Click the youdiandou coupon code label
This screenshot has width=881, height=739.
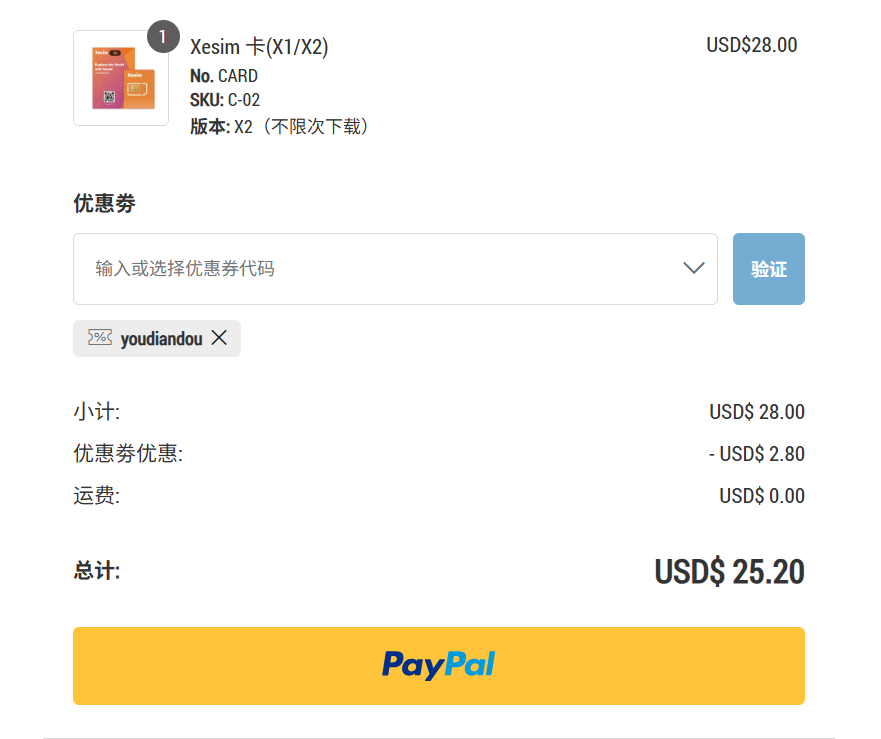pos(161,339)
